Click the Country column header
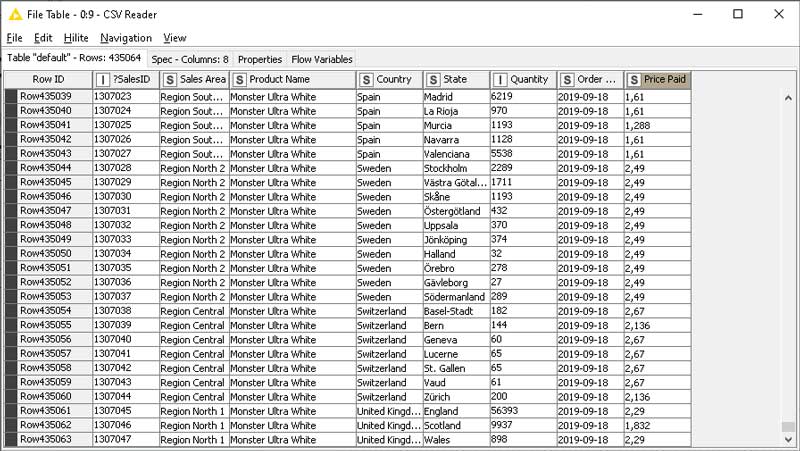 (x=389, y=80)
